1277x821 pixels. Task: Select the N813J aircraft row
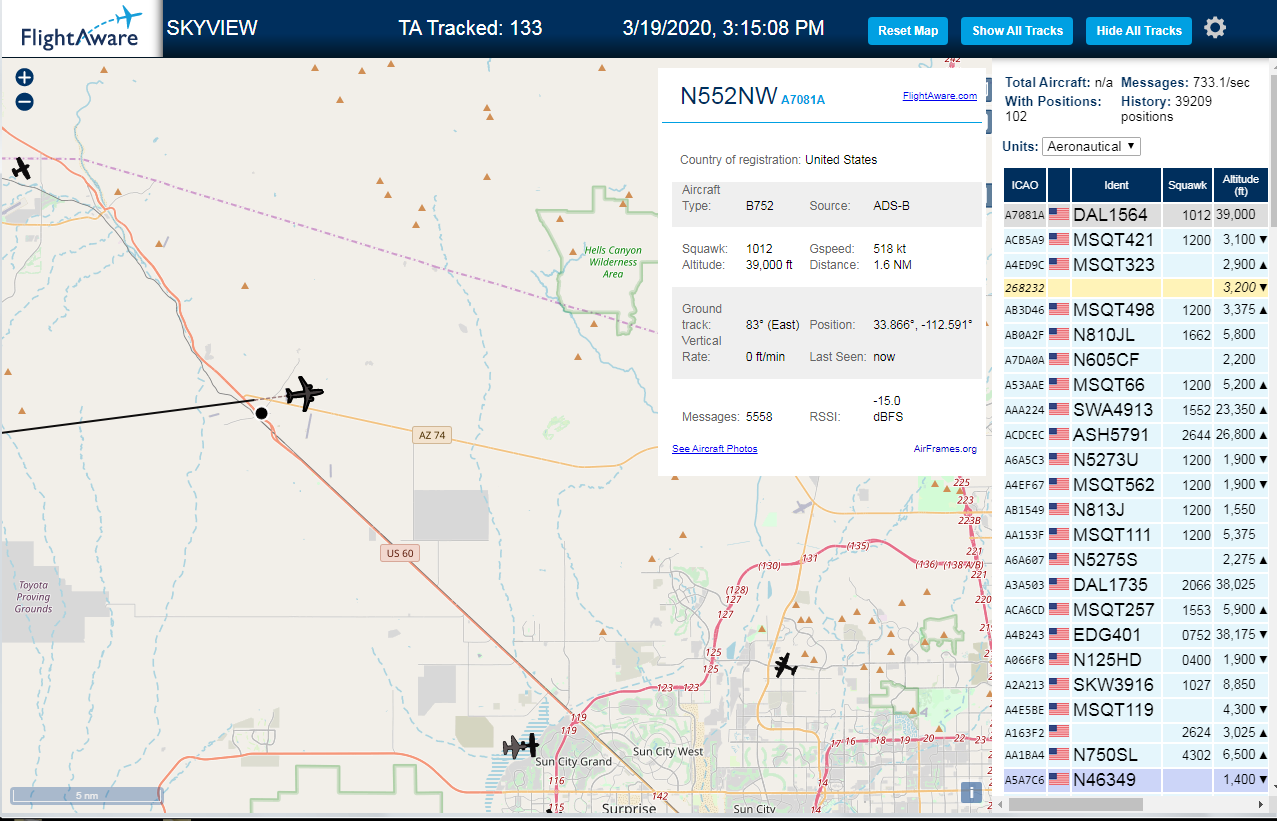pyautogui.click(x=1136, y=510)
